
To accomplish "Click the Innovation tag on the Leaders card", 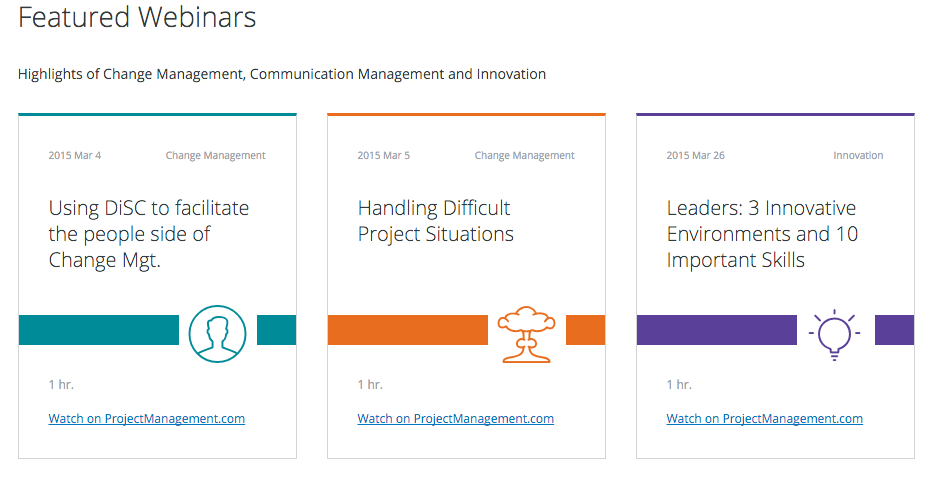I will tap(858, 156).
